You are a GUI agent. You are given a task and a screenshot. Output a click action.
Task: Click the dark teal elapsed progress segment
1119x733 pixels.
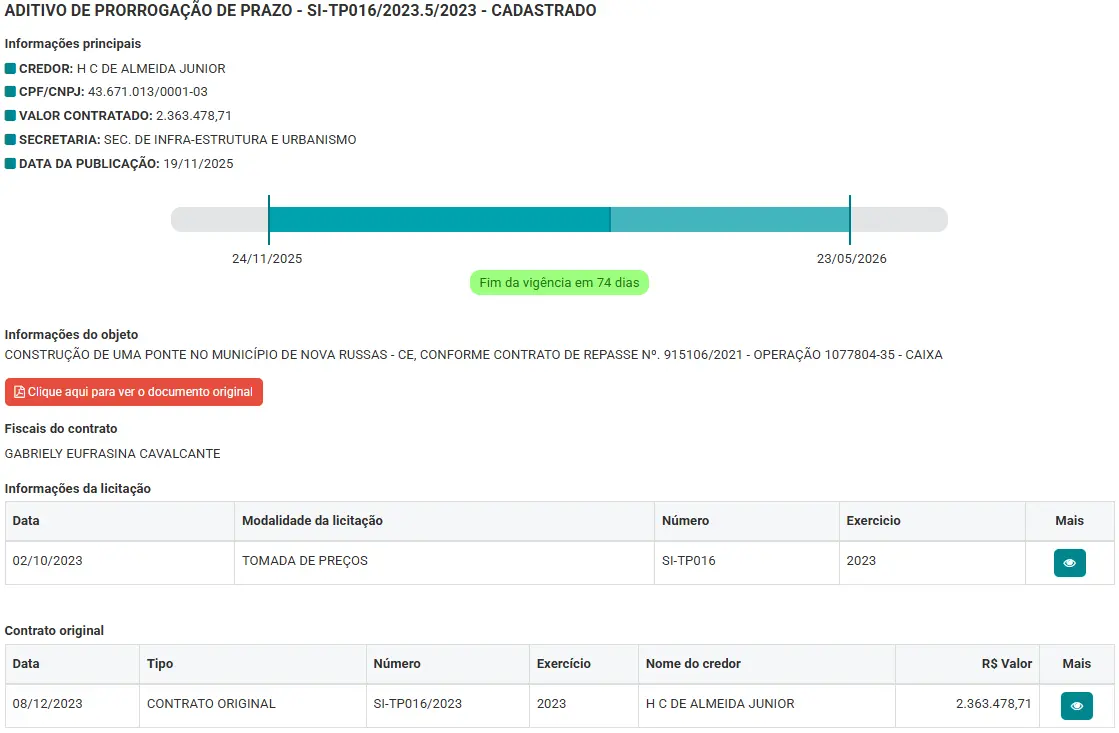(439, 219)
